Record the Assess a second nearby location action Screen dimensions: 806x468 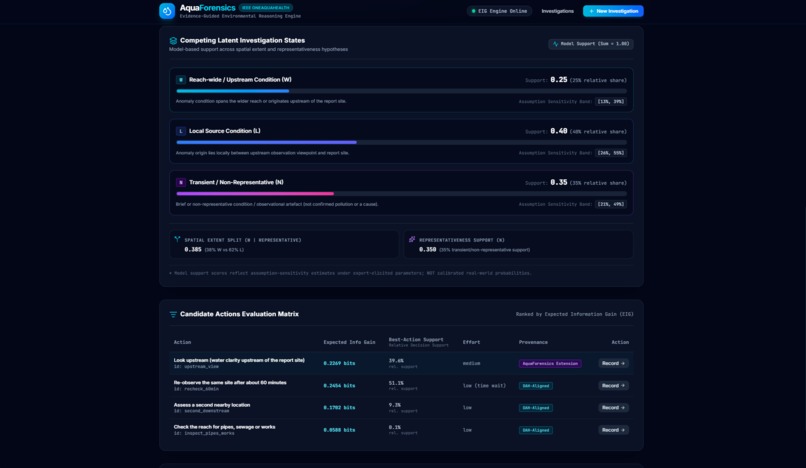tap(613, 407)
